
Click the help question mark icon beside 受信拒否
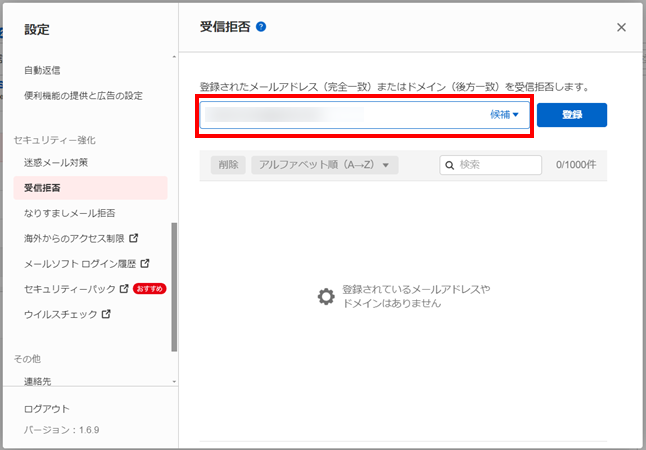261,27
